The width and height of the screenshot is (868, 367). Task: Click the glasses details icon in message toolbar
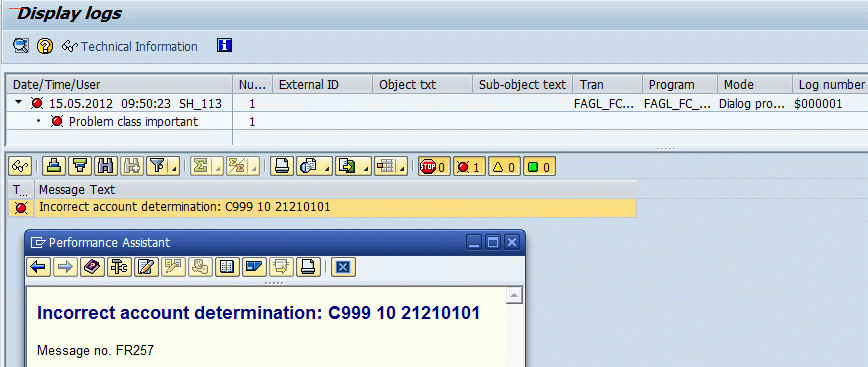20,166
